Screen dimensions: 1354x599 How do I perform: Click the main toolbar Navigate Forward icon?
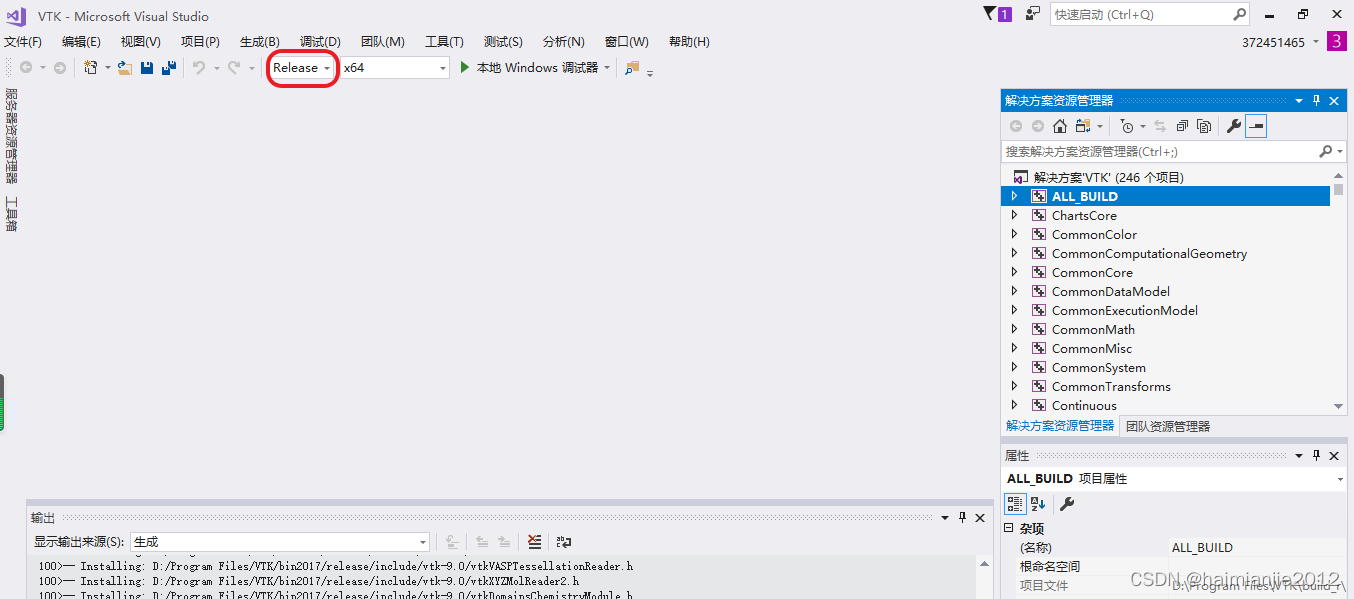60,68
